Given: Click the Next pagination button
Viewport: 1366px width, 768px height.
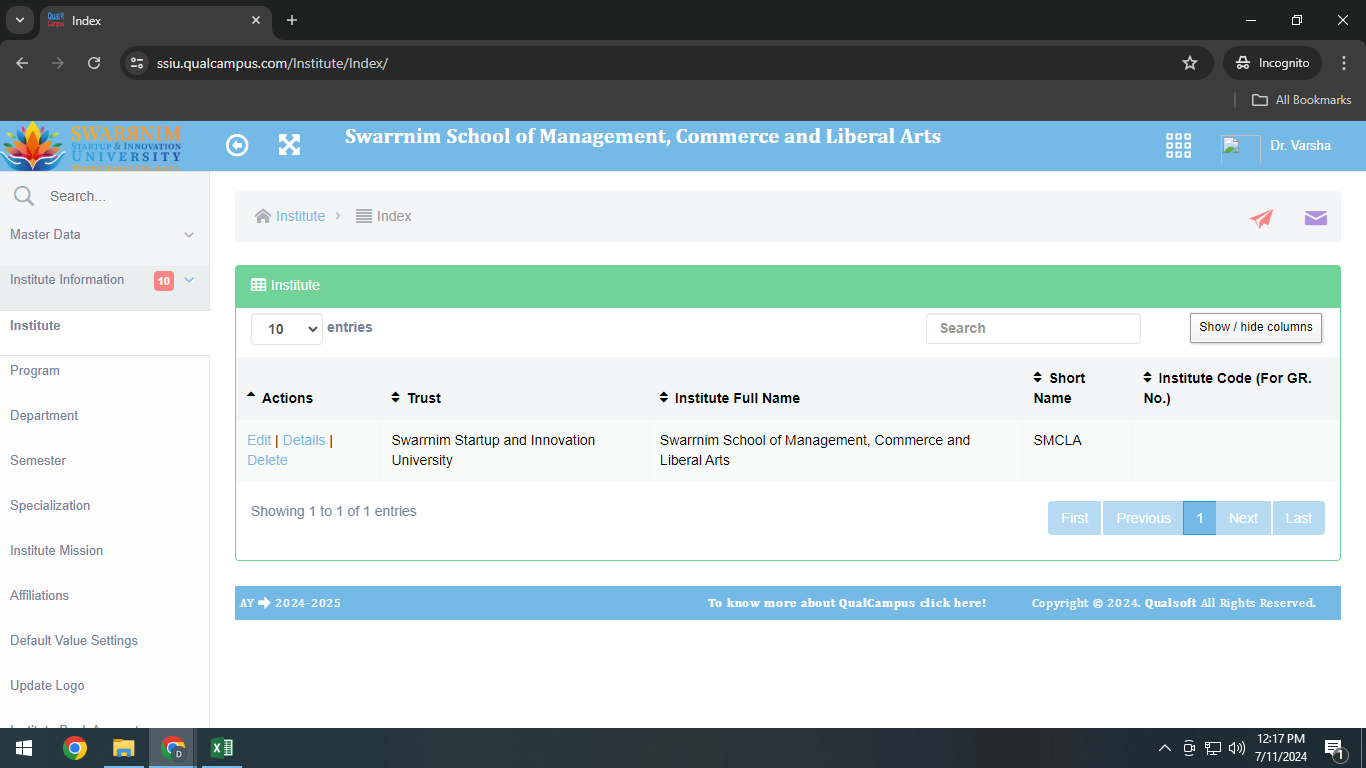Looking at the screenshot, I should pos(1243,518).
